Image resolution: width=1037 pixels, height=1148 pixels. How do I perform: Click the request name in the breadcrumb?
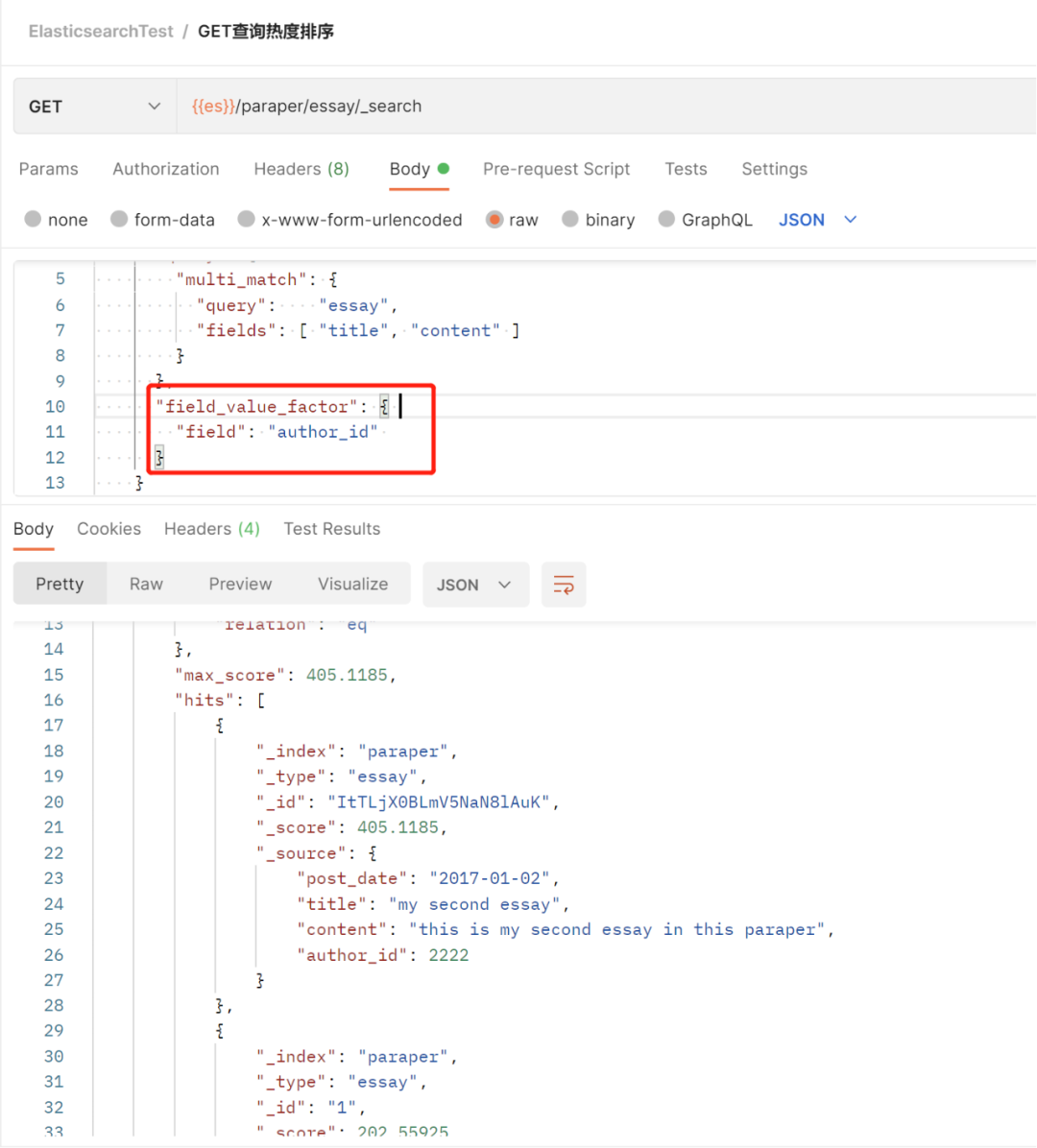click(266, 32)
